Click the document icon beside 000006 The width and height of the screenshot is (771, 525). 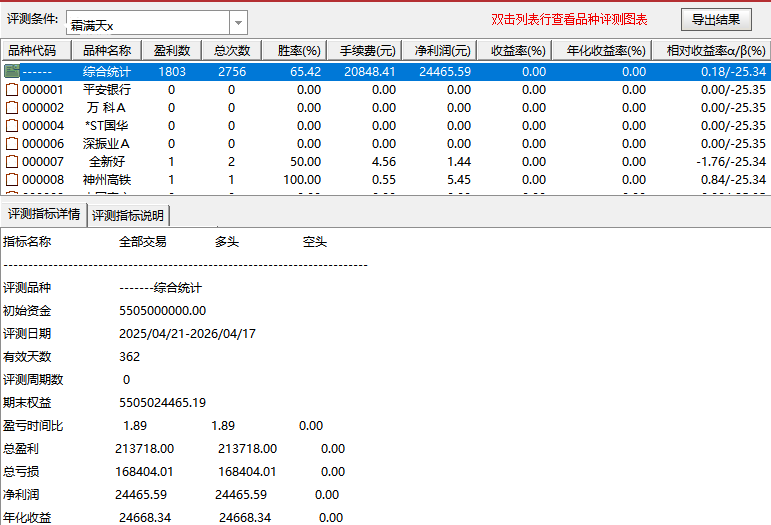pyautogui.click(x=12, y=144)
